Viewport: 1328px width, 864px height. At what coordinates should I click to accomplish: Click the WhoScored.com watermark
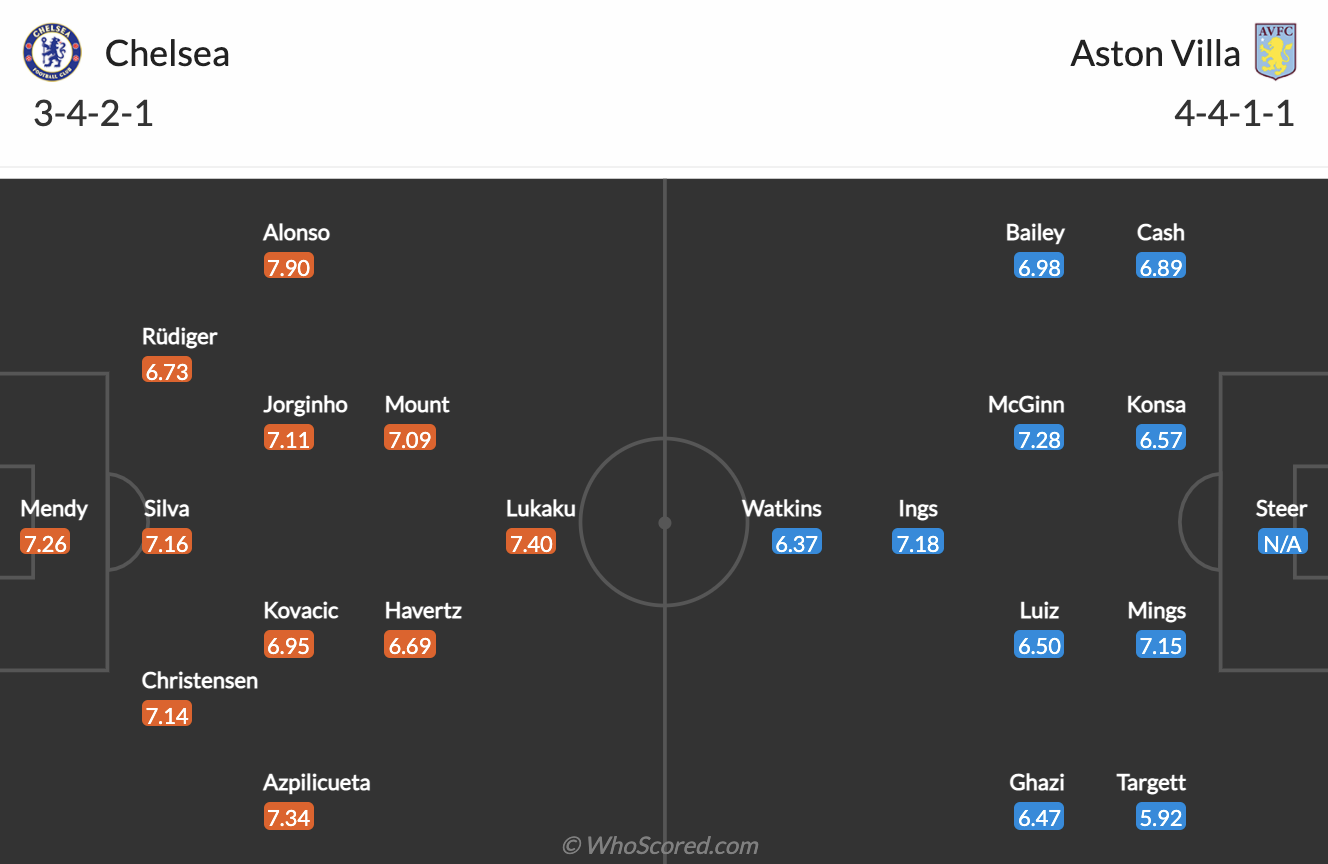pyautogui.click(x=660, y=846)
